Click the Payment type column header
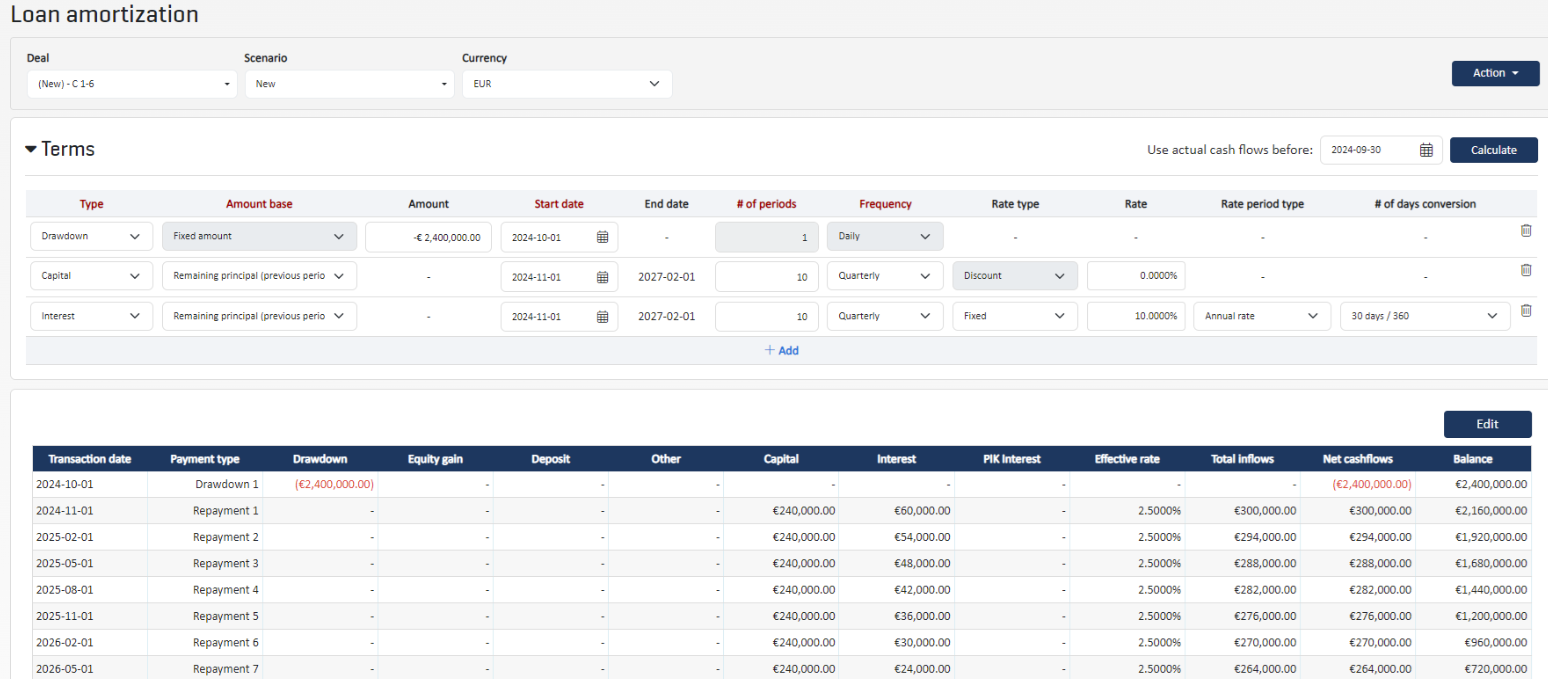Screen dimensions: 1548x679 205,459
